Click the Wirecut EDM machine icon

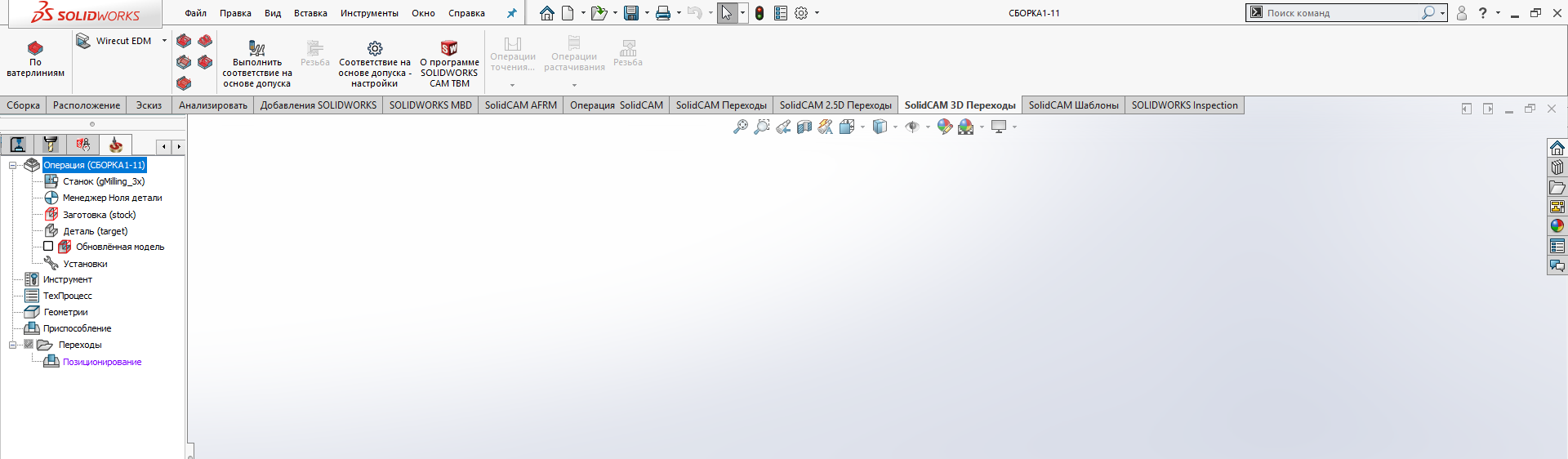(82, 41)
